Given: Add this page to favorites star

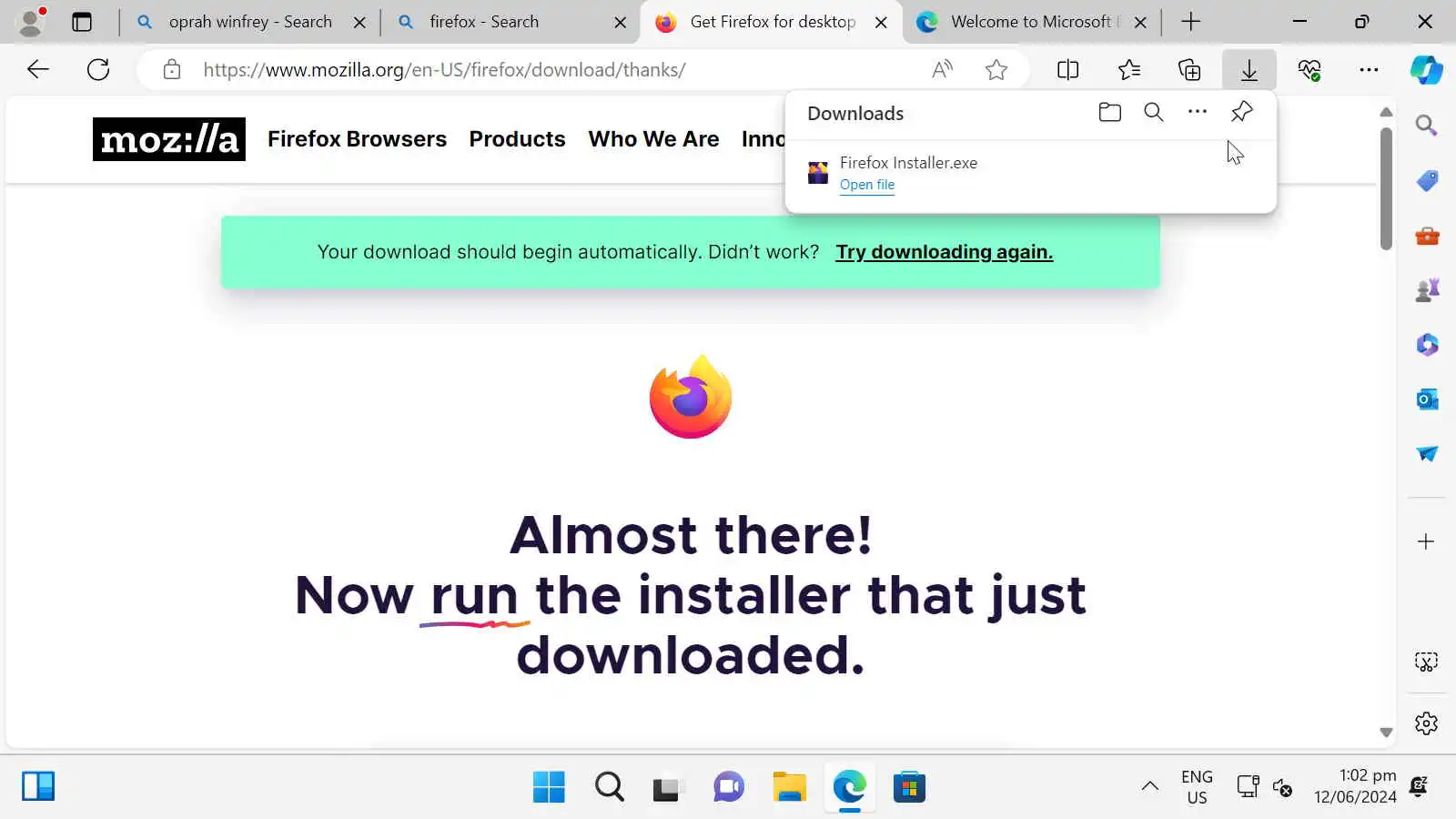Looking at the screenshot, I should click(996, 69).
